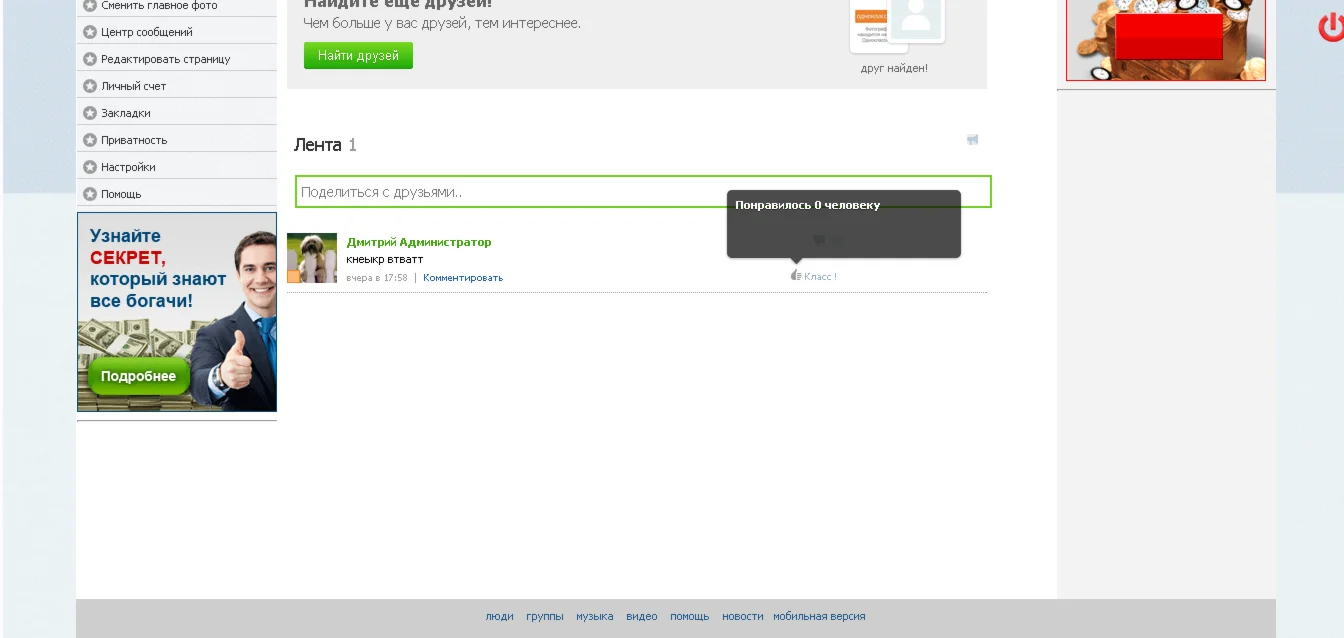Open the coins and clocks ad image

click(x=1166, y=40)
